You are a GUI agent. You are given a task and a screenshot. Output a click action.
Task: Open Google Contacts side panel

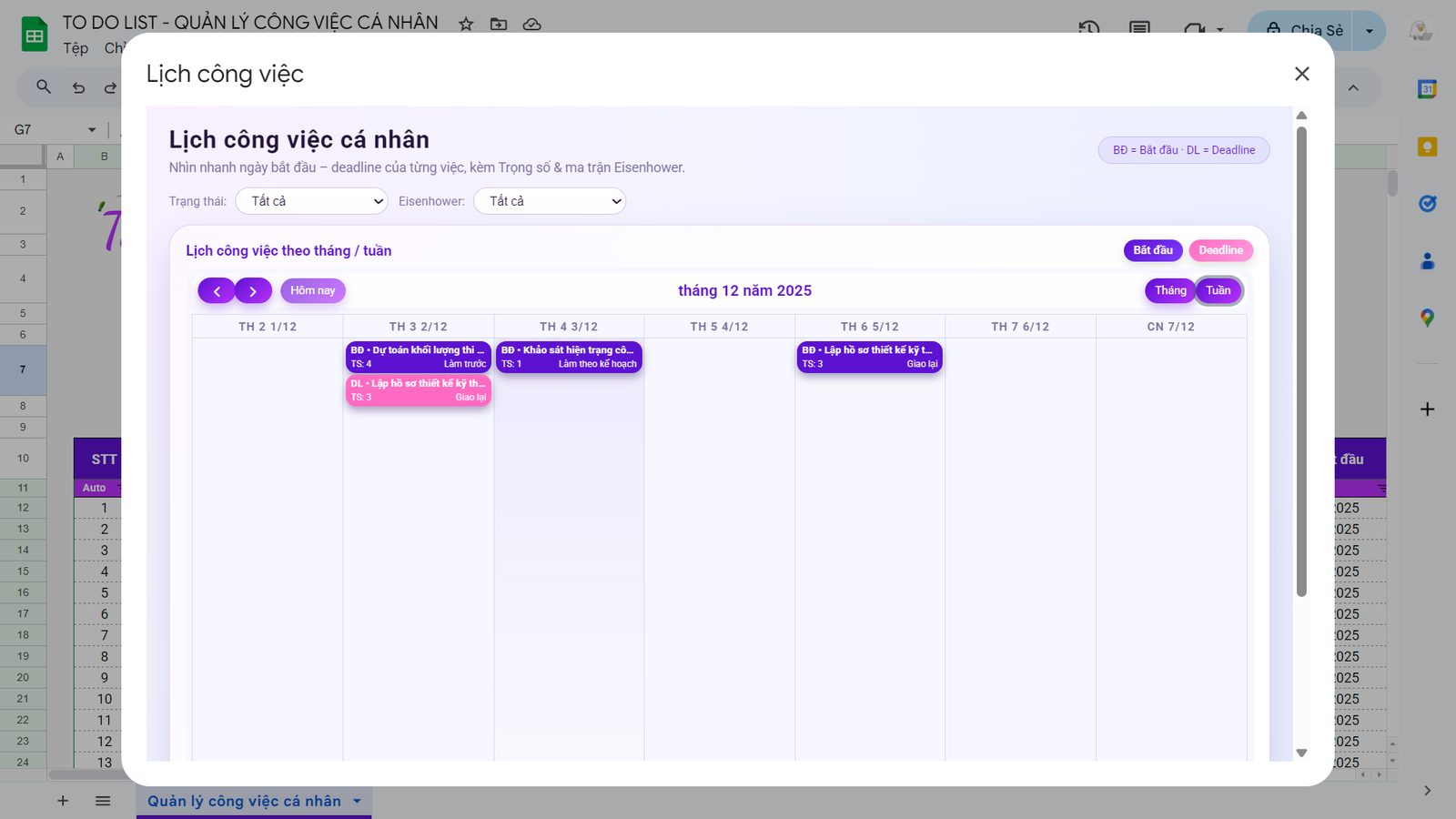pos(1427,261)
